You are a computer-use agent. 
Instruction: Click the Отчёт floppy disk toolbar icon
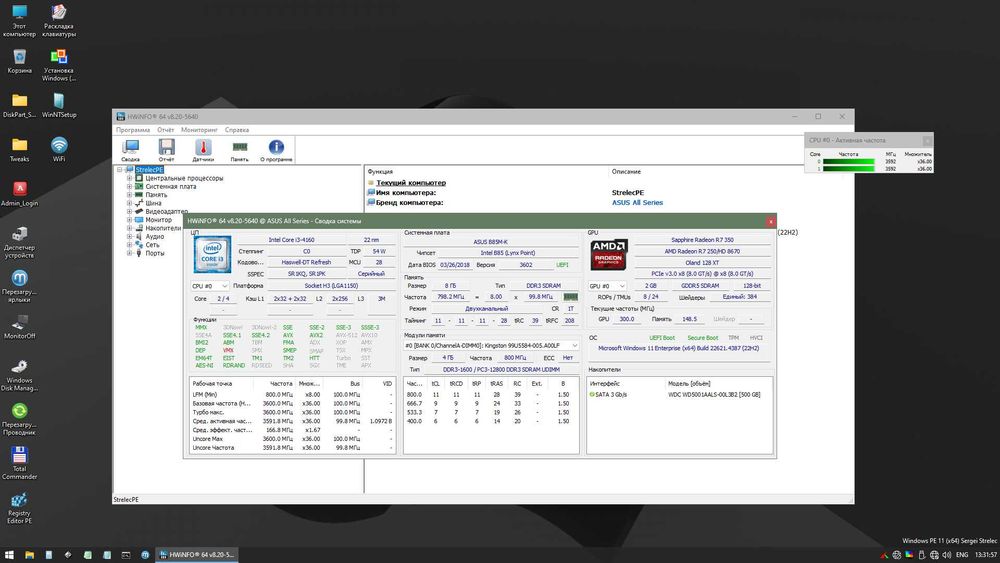point(166,150)
